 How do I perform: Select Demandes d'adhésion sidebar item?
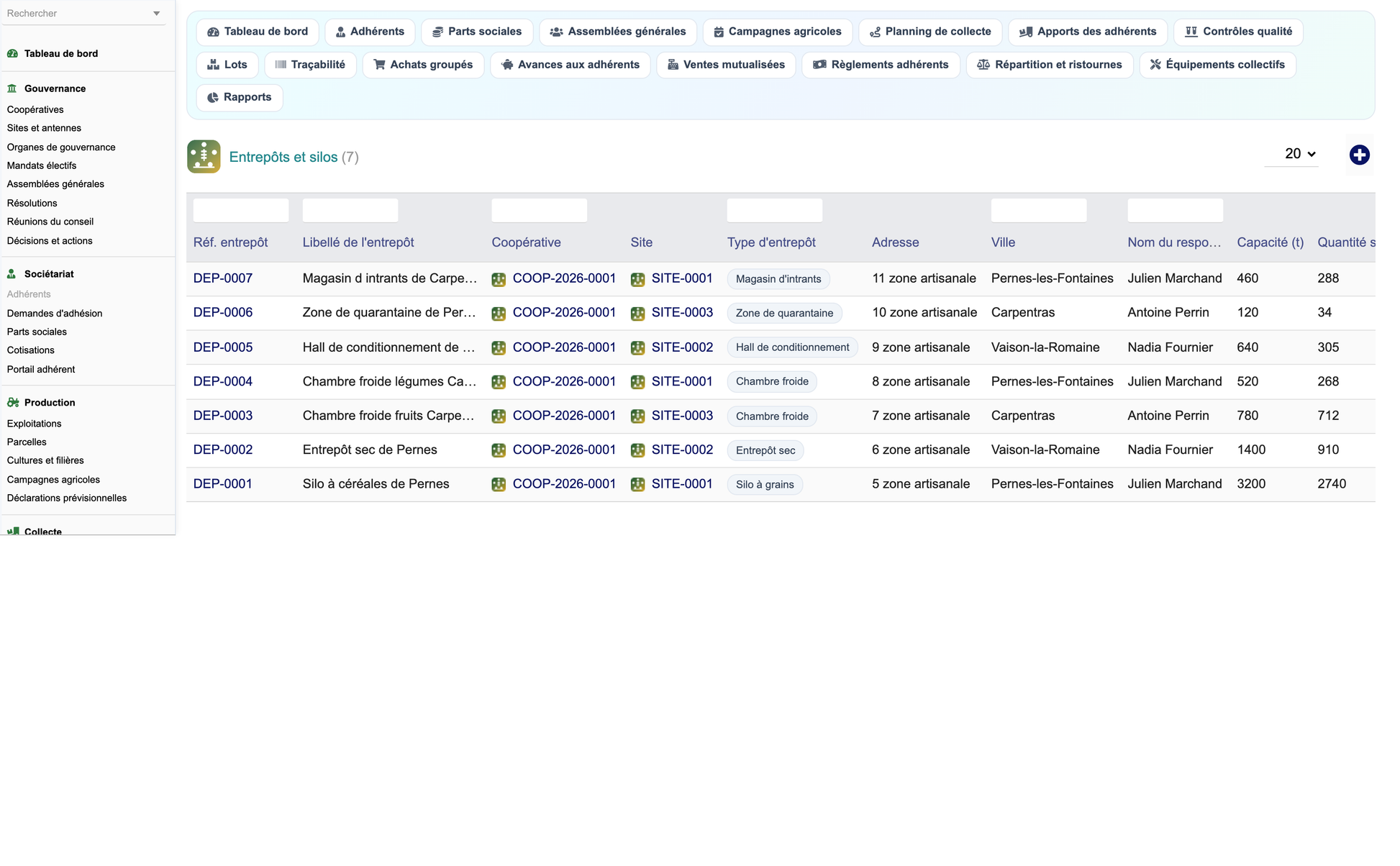[55, 313]
